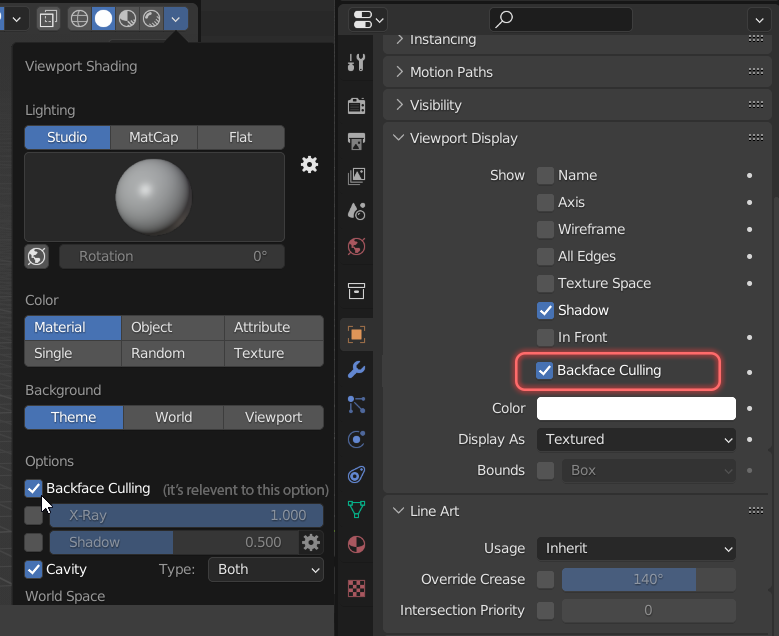Click the properties search field
Image resolution: width=779 pixels, height=636 pixels.
(560, 19)
